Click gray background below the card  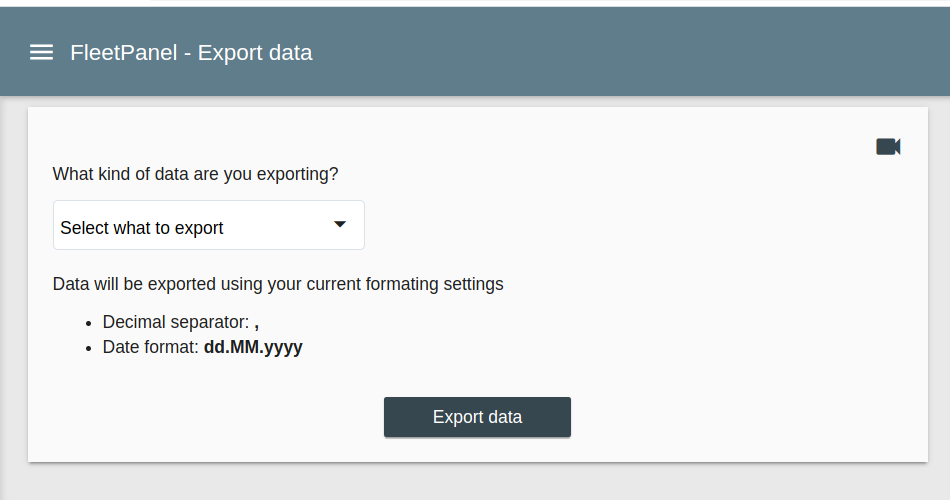475,483
